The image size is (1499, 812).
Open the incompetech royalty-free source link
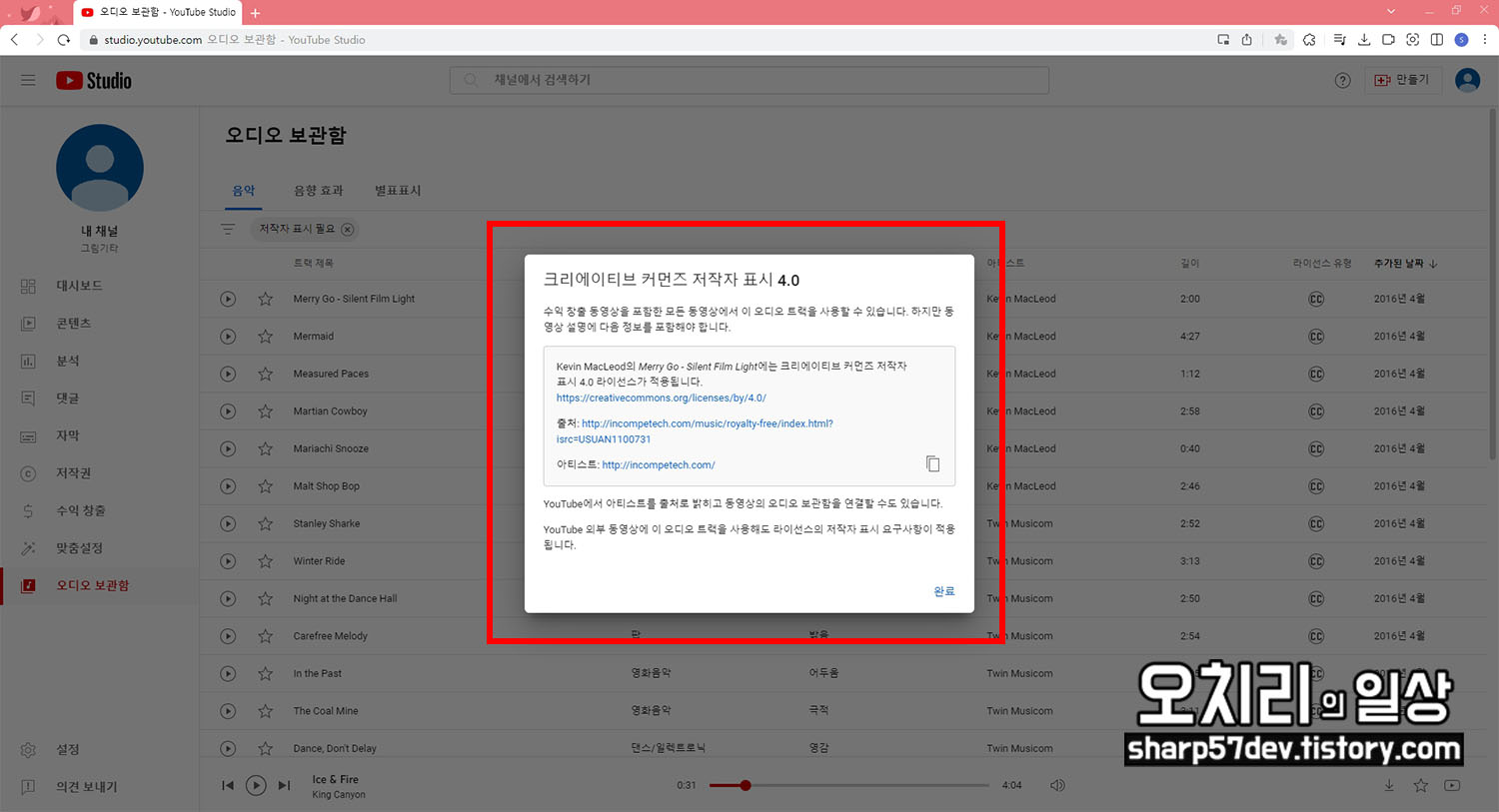[695, 431]
